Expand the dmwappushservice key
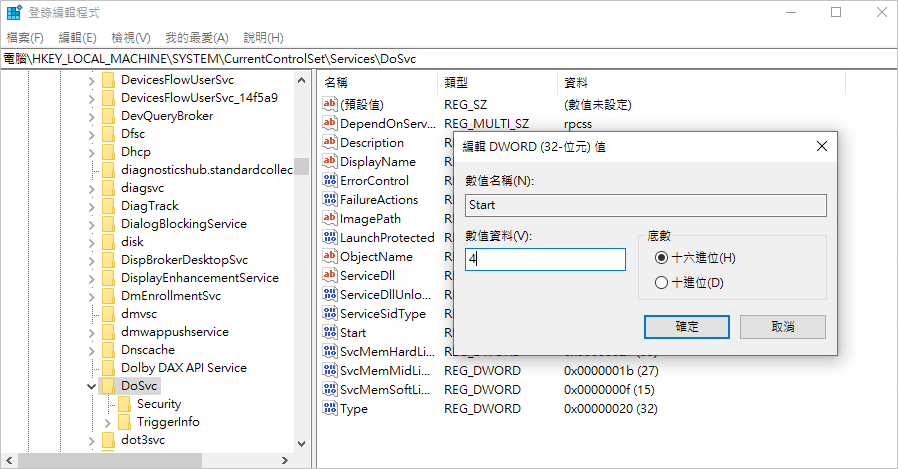Image resolution: width=898 pixels, height=469 pixels. tap(92, 333)
